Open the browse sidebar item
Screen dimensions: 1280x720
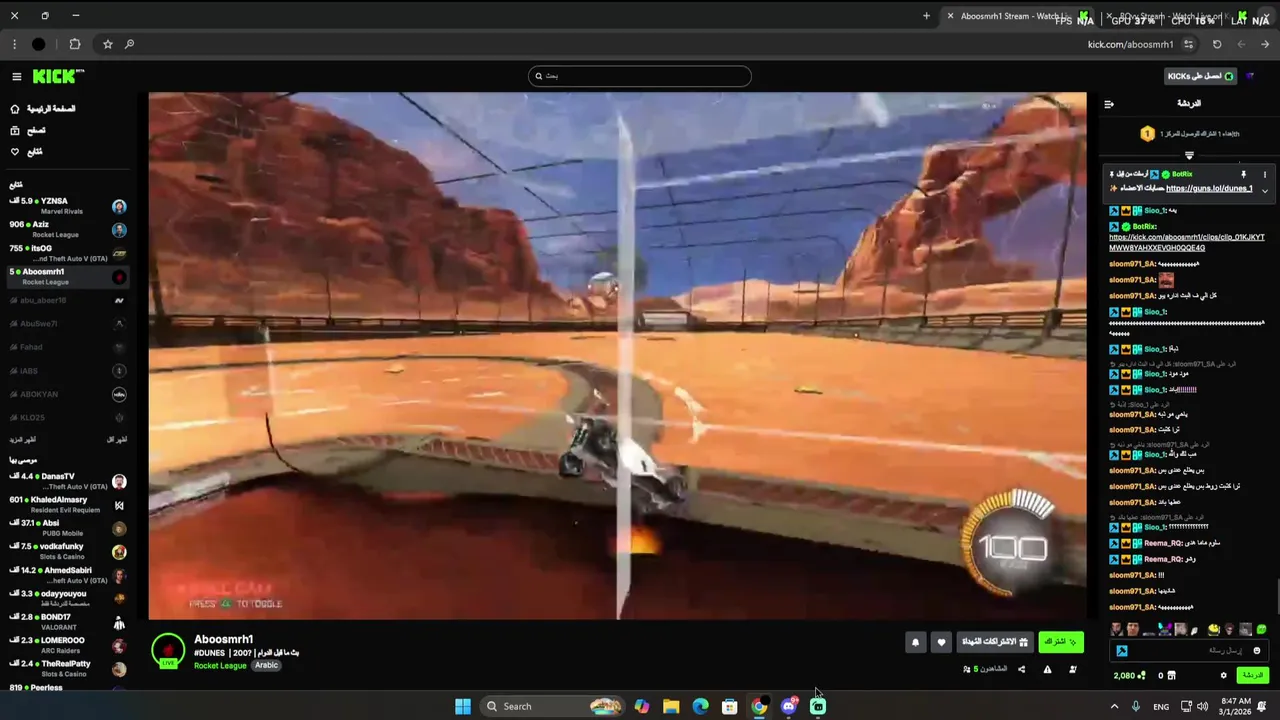coord(28,131)
